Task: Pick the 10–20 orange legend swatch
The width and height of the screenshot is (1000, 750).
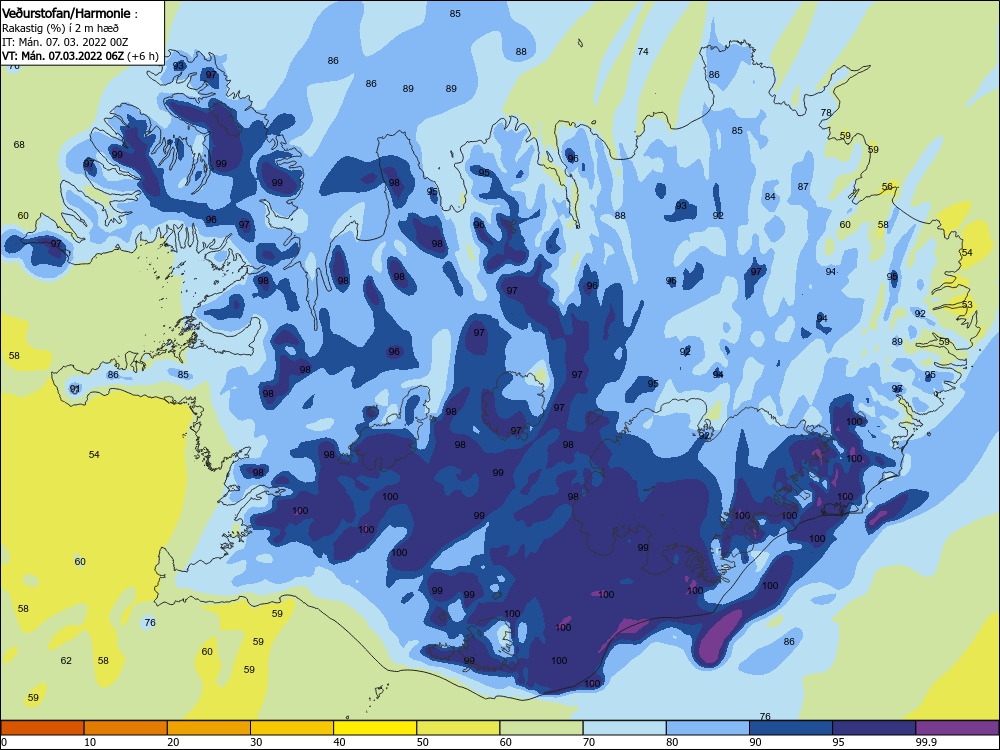Action: click(x=126, y=728)
